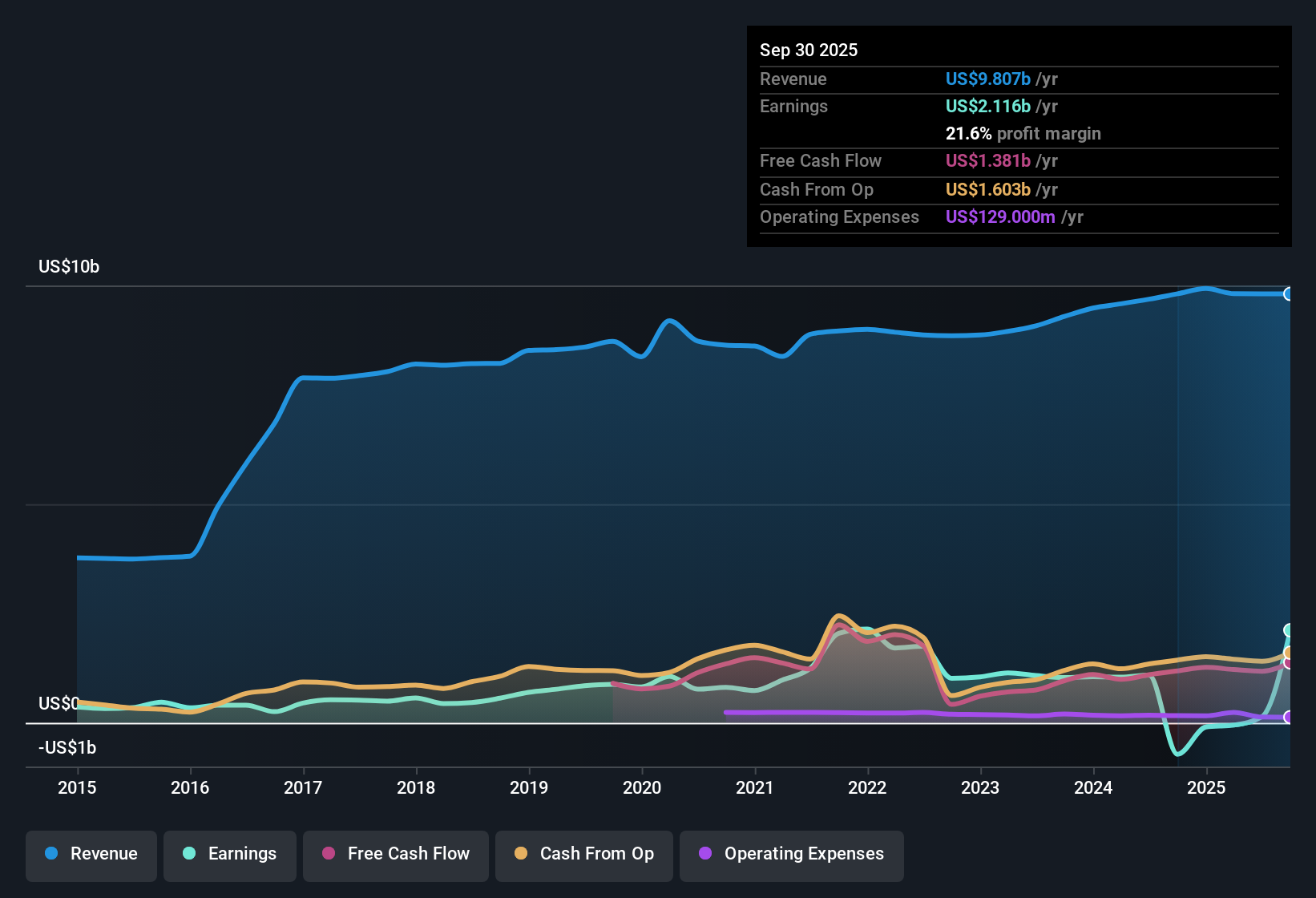Click the 2022 x-axis label
1316x898 pixels.
pos(867,787)
